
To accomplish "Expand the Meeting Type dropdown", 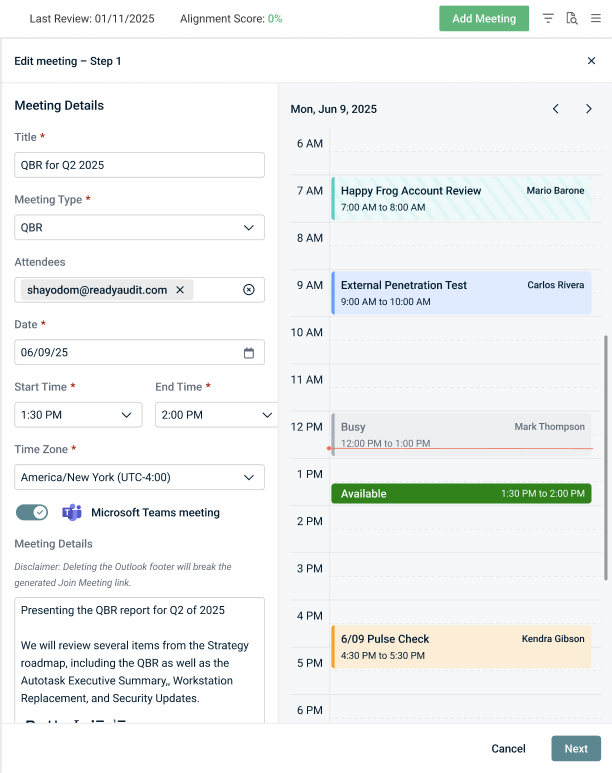I will pos(140,227).
